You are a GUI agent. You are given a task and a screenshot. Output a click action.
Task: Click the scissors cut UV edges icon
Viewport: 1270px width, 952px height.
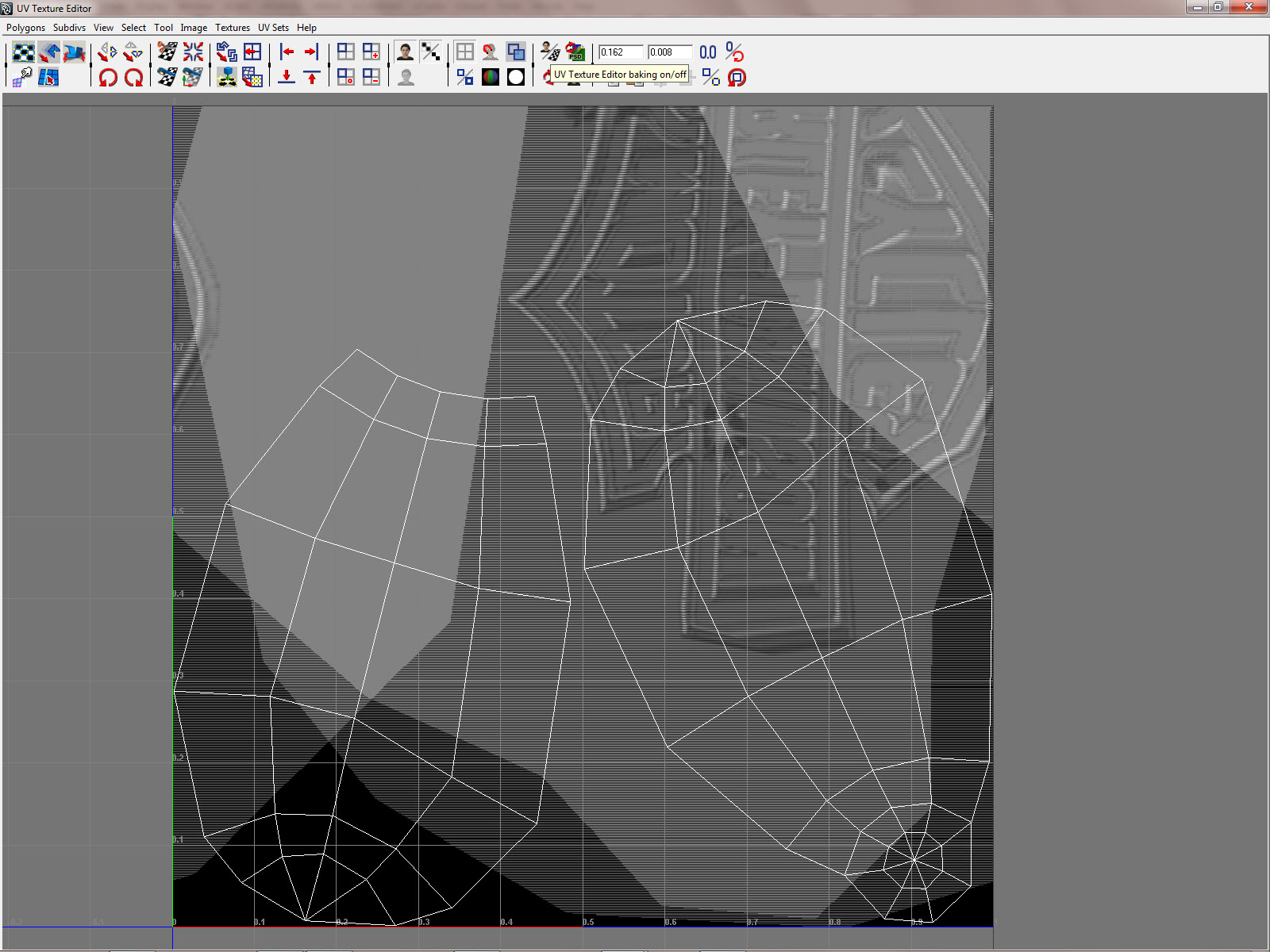point(167,52)
